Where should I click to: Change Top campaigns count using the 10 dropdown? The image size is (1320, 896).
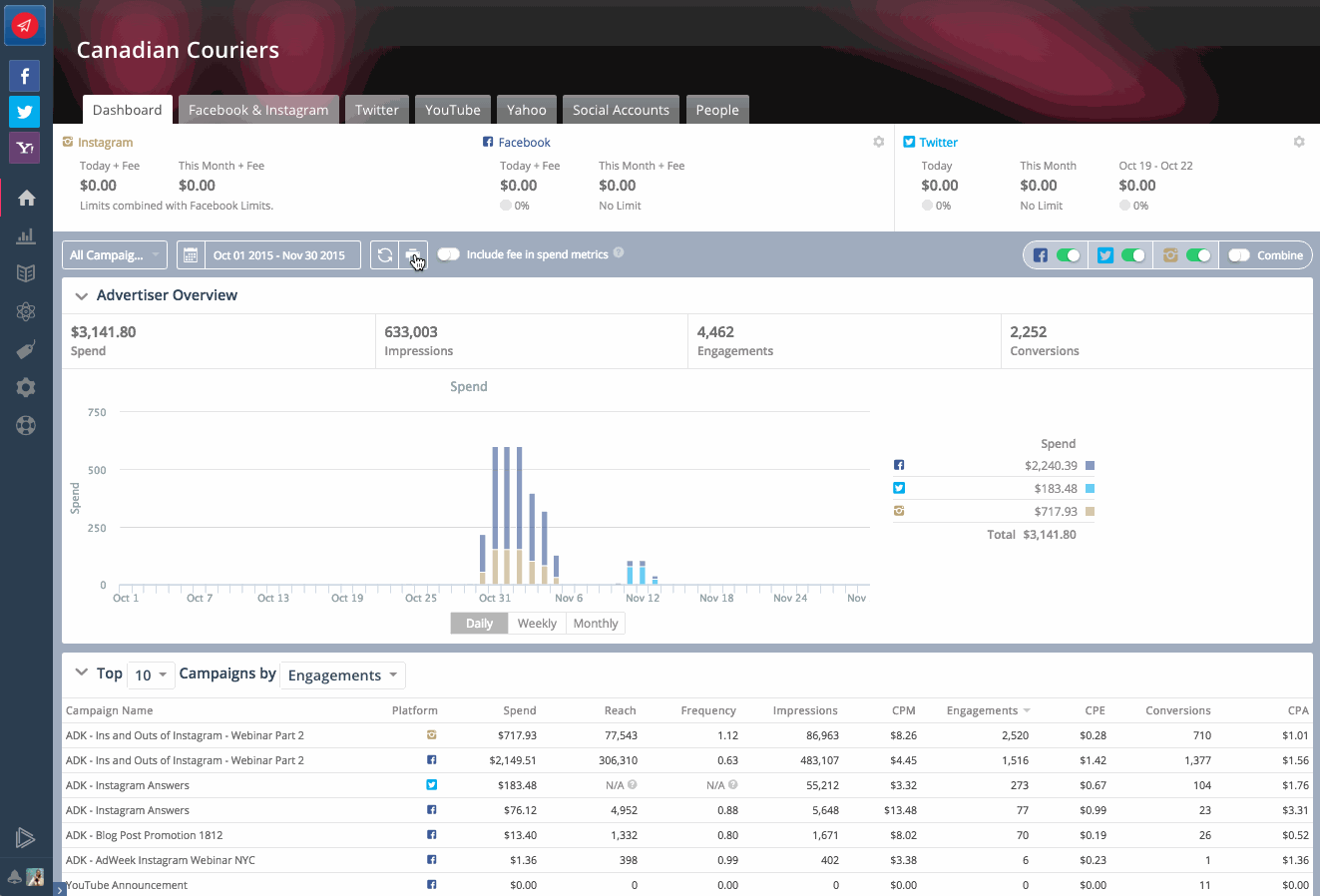click(150, 674)
